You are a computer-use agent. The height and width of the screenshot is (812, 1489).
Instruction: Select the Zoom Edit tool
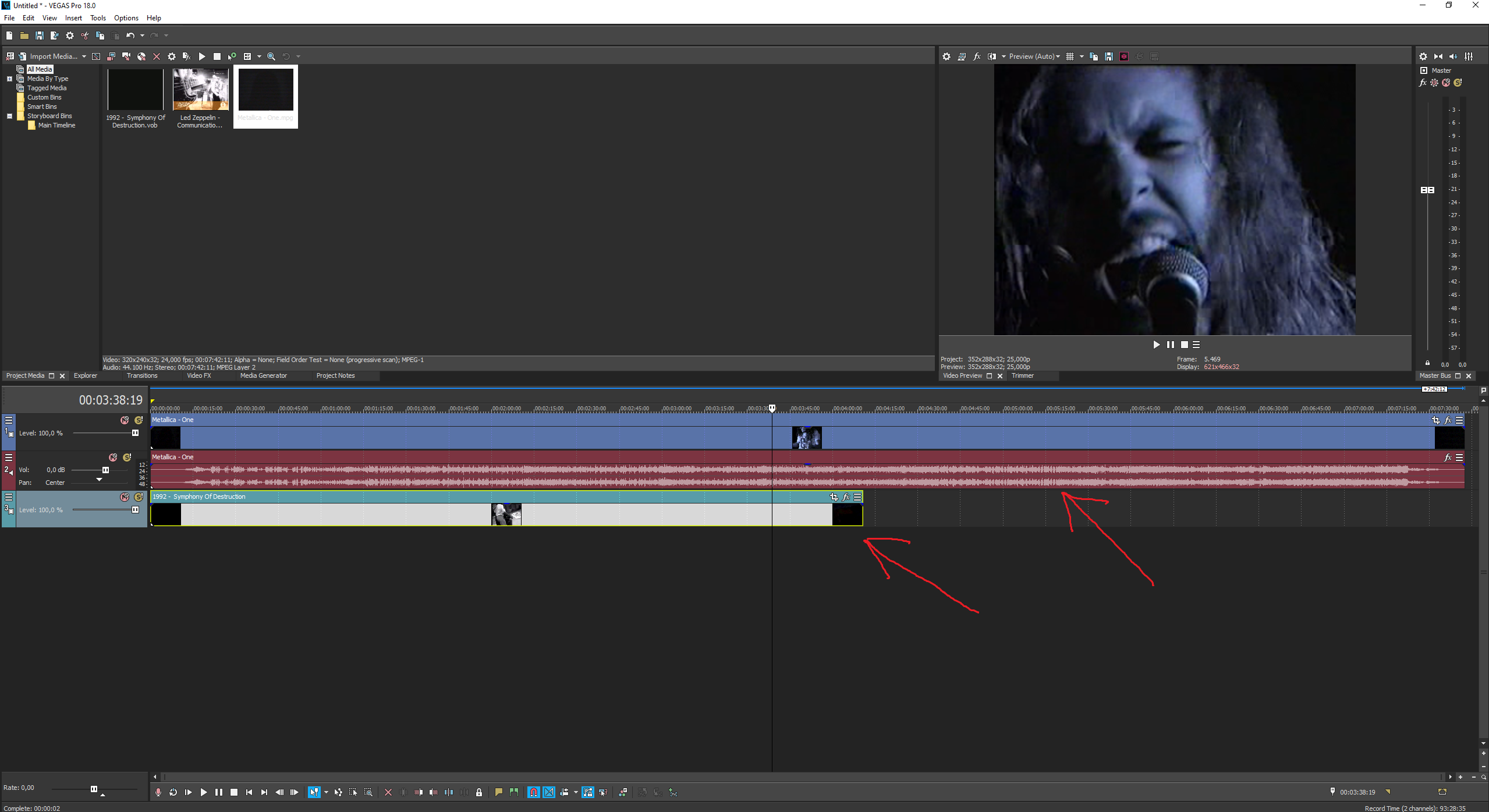[x=368, y=792]
